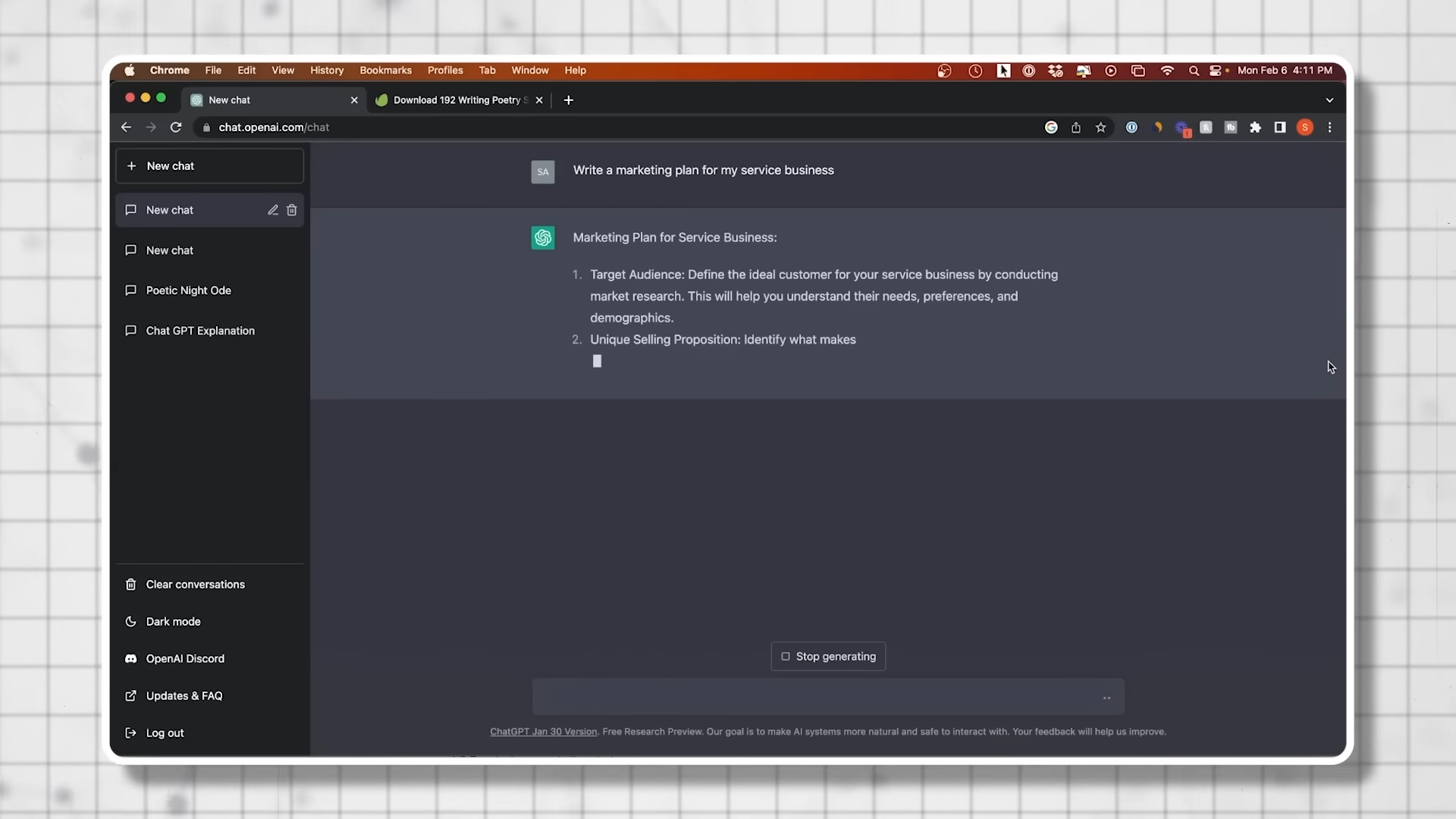Click the Chrome extensions puzzle icon
Screen dimensions: 1456x819
[1256, 127]
